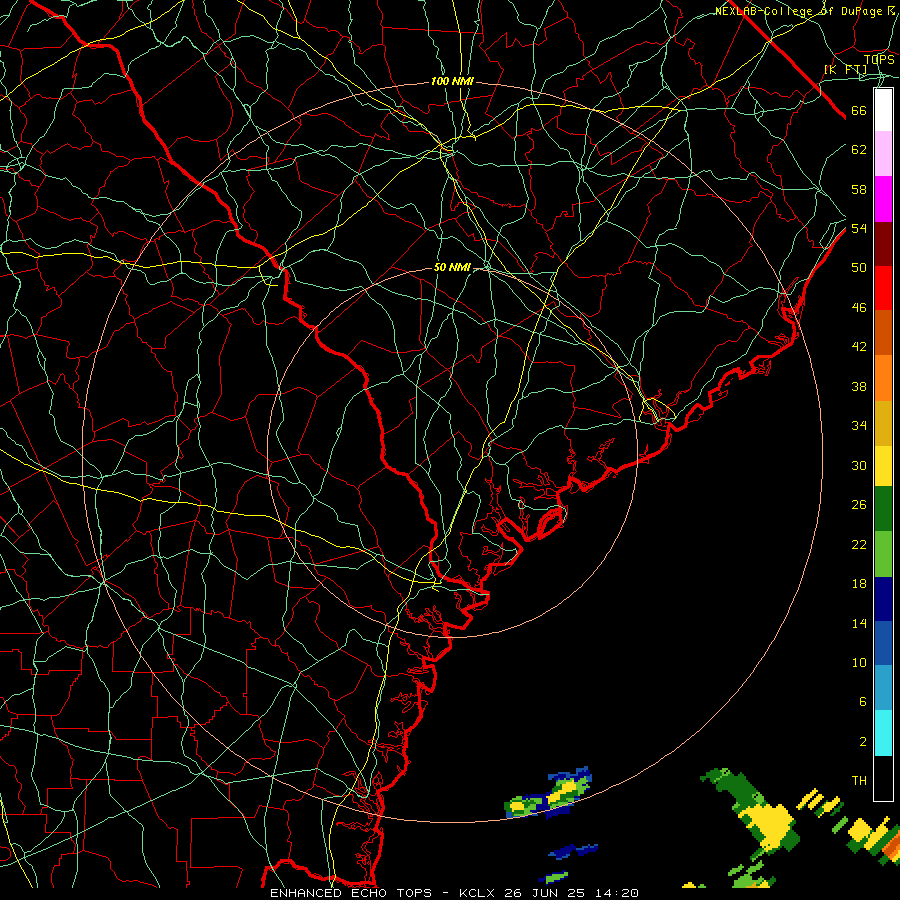The width and height of the screenshot is (900, 900).
Task: Click the '50 NMI' range ring label
Action: click(x=452, y=267)
